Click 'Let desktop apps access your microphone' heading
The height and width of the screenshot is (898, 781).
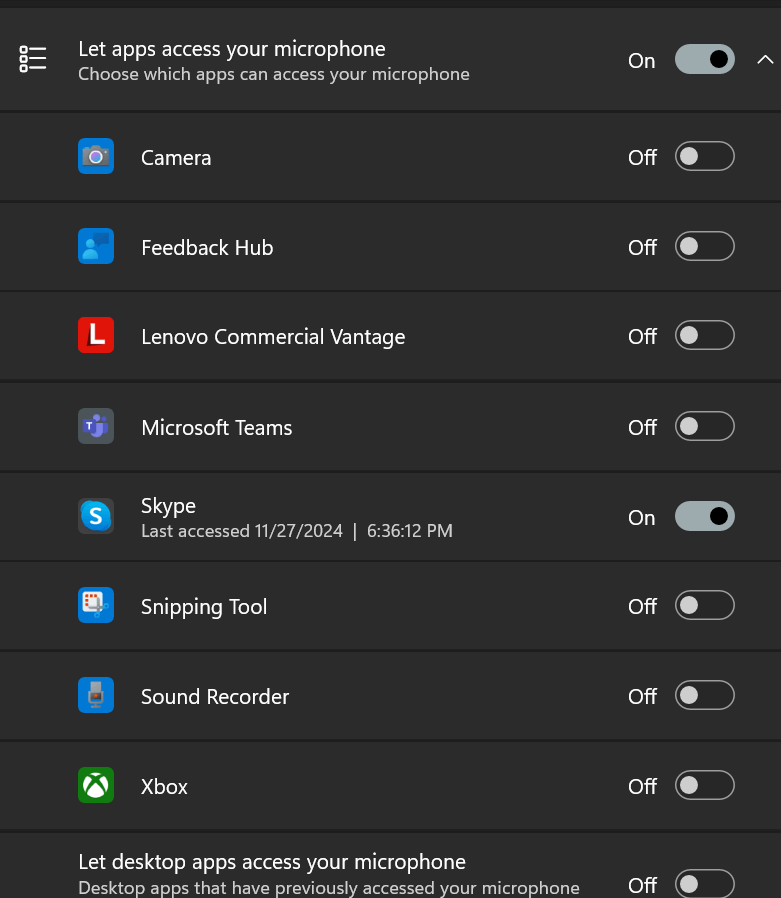pyautogui.click(x=272, y=862)
